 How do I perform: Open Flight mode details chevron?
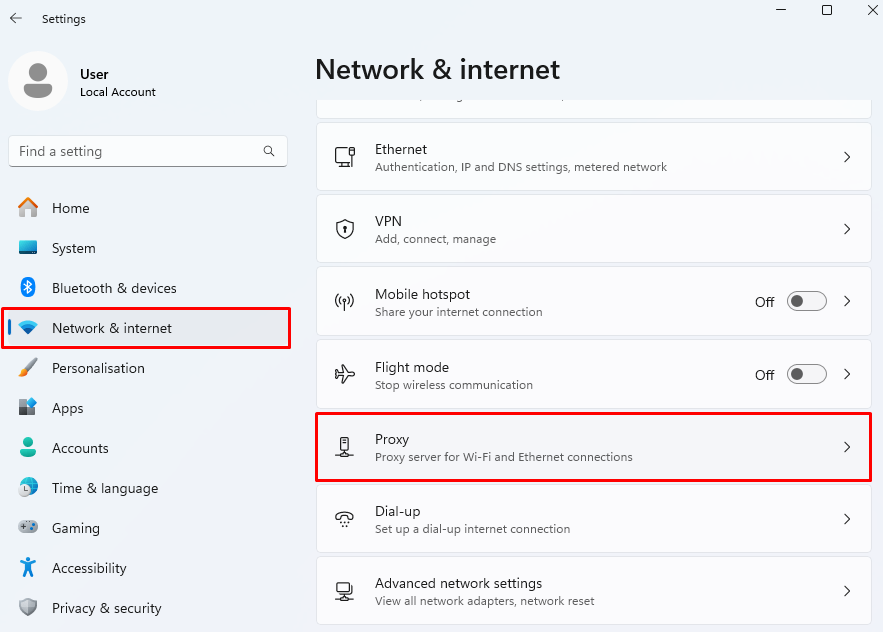(x=847, y=374)
